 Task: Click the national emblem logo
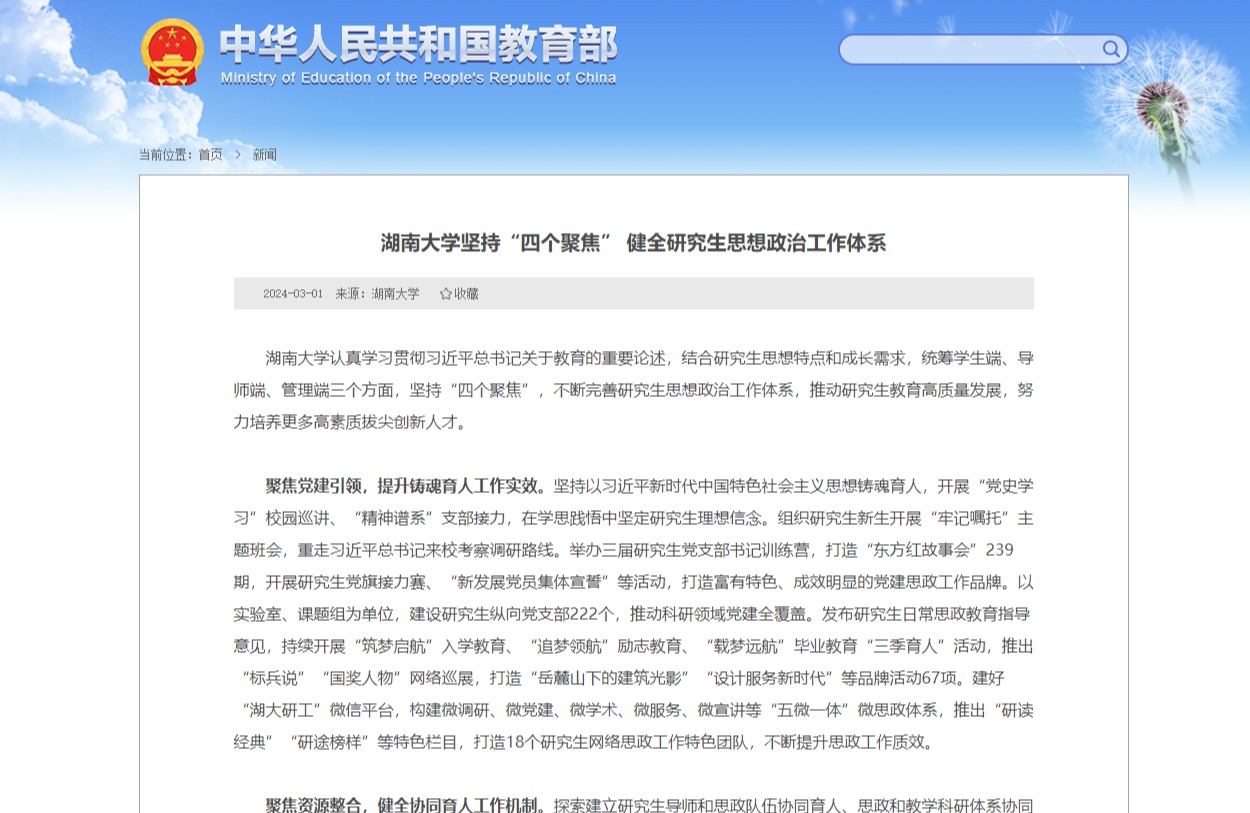[x=172, y=52]
